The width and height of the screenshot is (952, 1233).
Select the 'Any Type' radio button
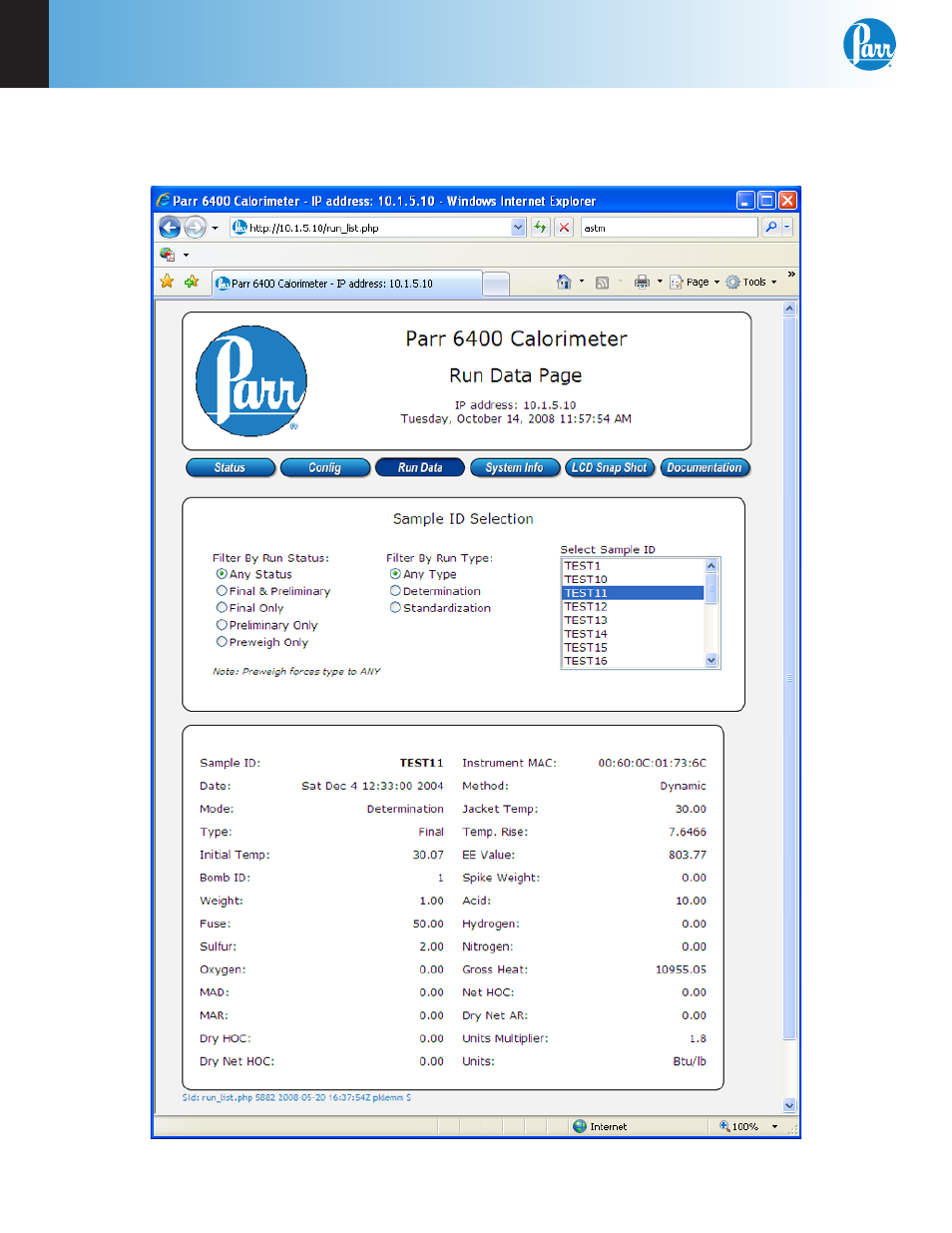(395, 574)
